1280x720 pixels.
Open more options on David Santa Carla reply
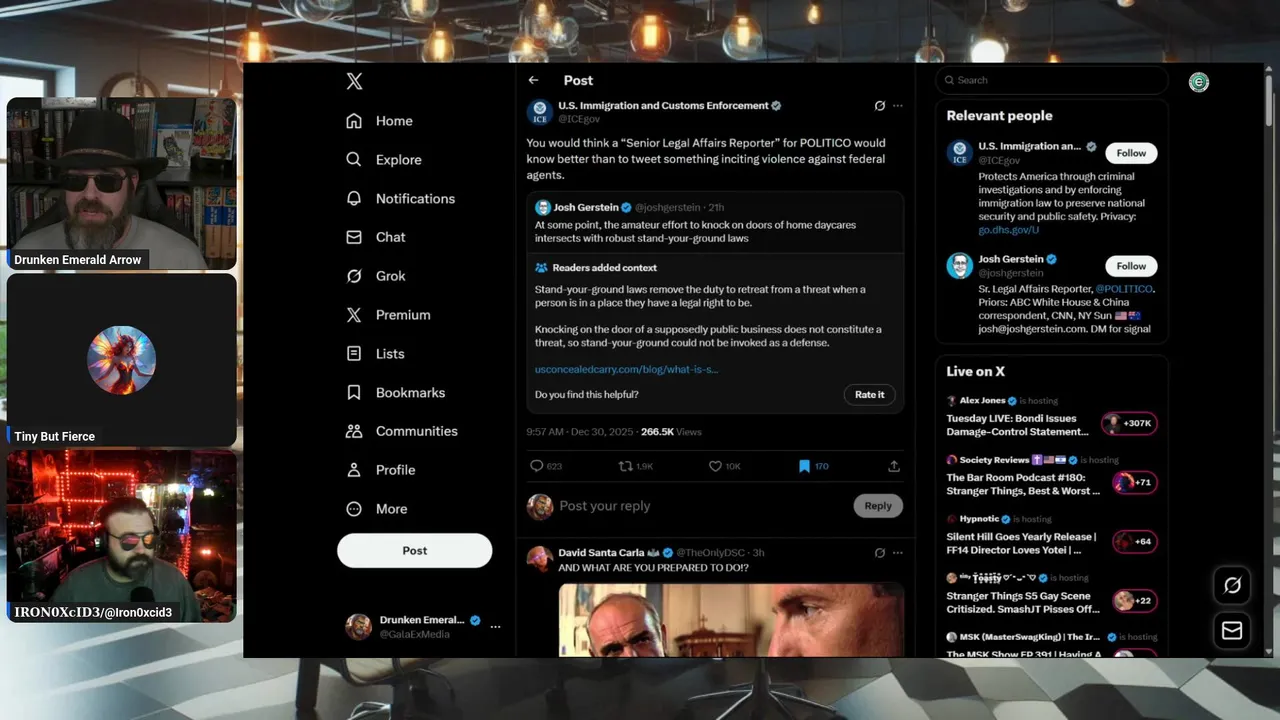click(x=898, y=553)
